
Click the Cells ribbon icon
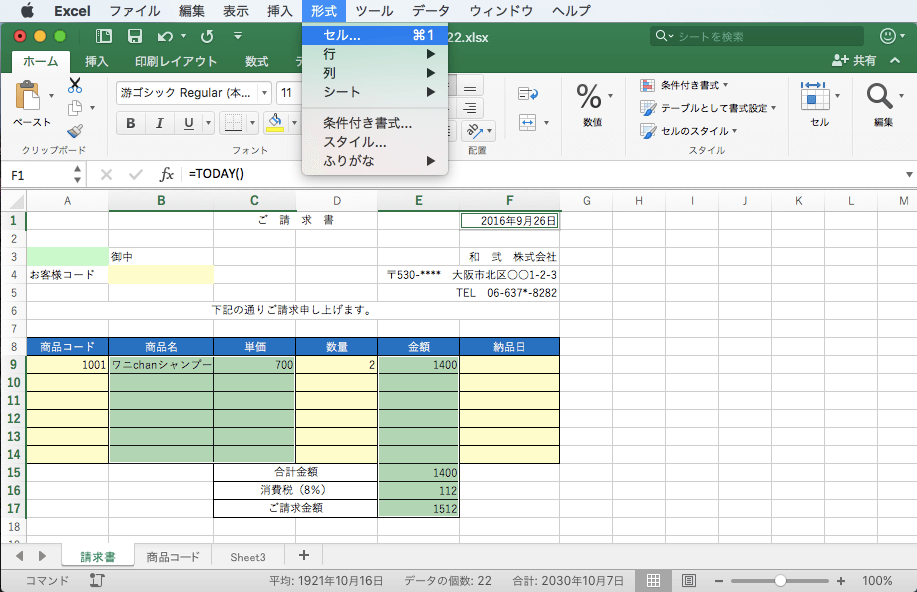point(815,96)
